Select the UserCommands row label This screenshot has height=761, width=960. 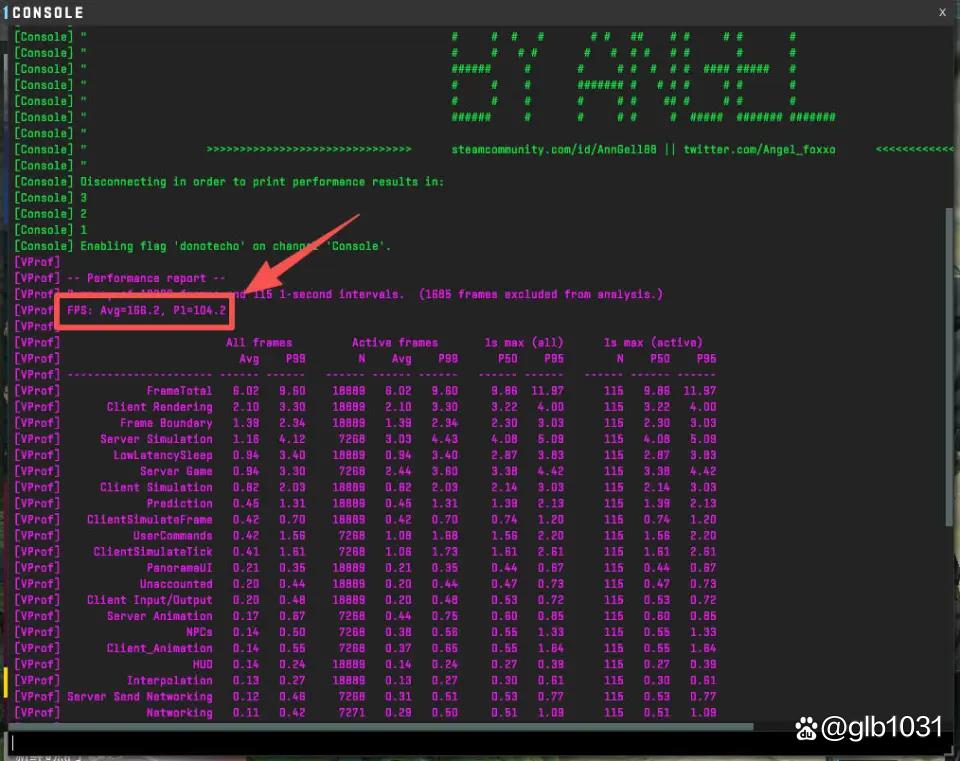pos(173,536)
